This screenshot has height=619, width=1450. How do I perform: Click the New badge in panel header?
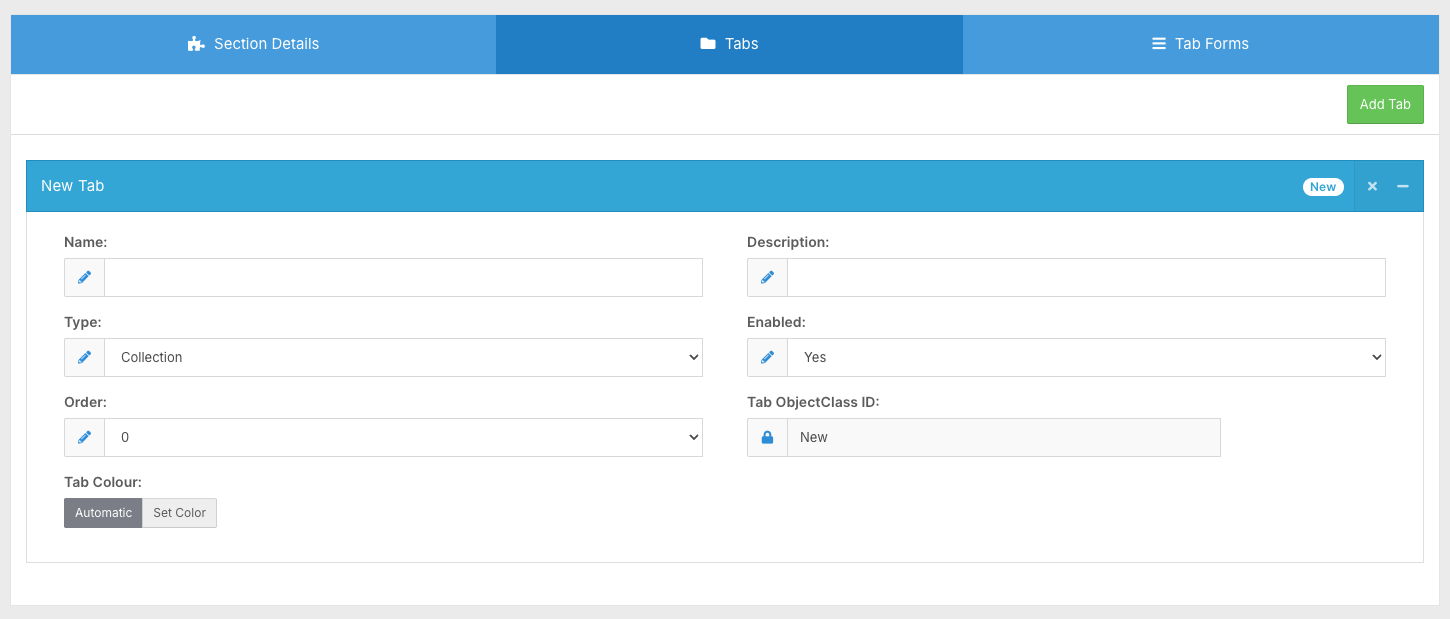click(1322, 187)
